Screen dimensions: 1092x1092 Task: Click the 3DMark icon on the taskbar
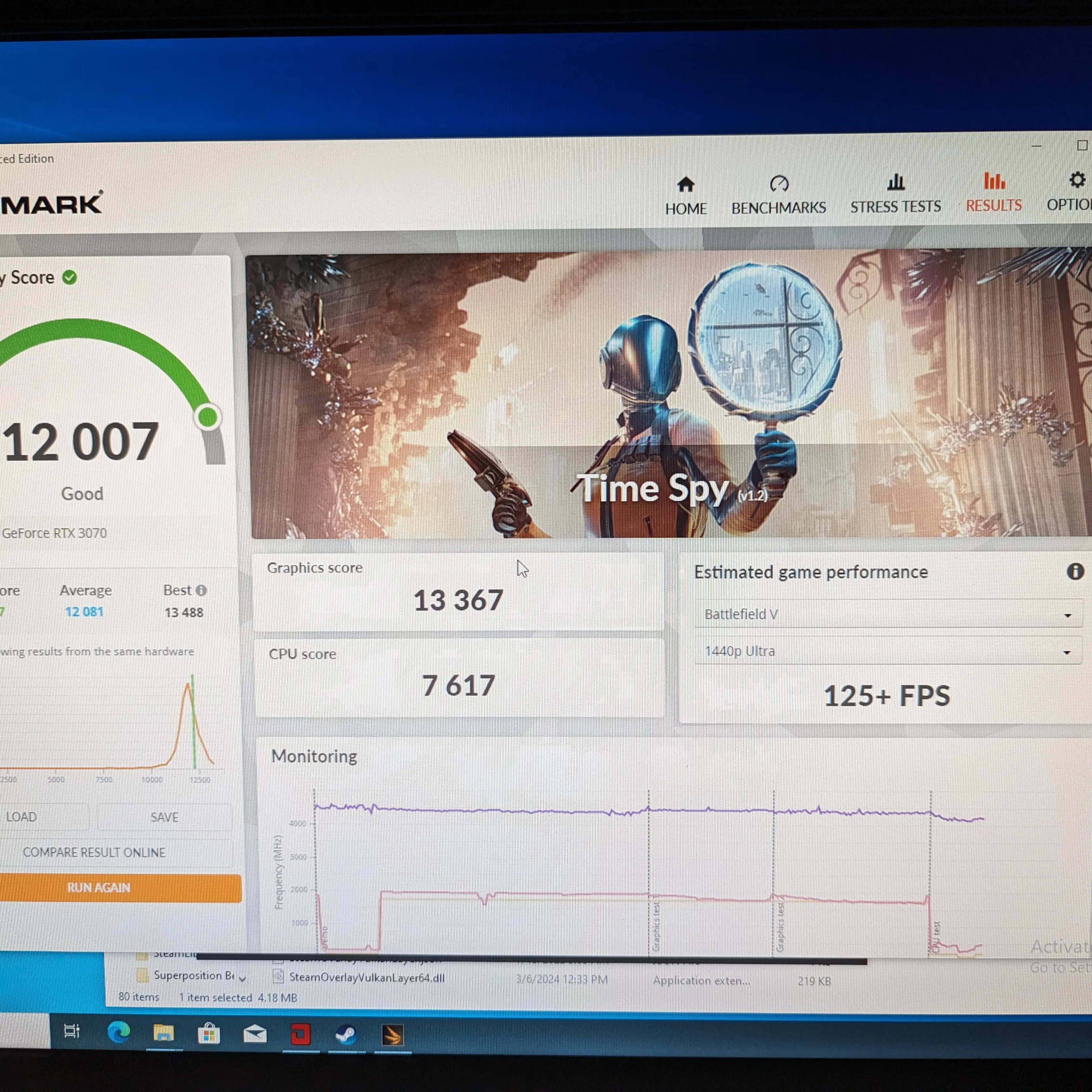click(x=393, y=1036)
